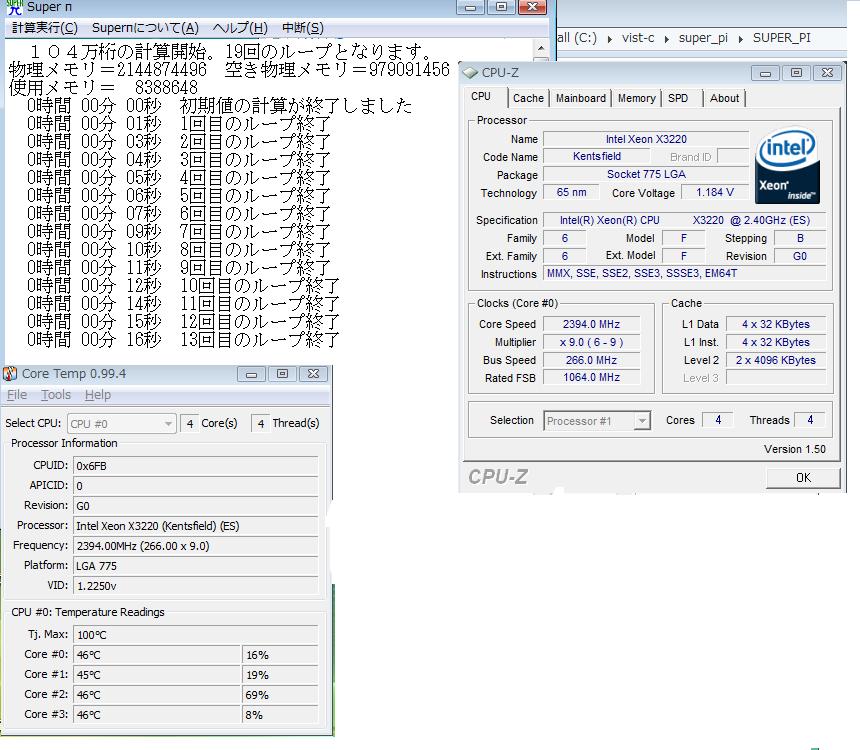Click the Core #1 load value 19%
The width and height of the screenshot is (860, 750).
click(280, 675)
